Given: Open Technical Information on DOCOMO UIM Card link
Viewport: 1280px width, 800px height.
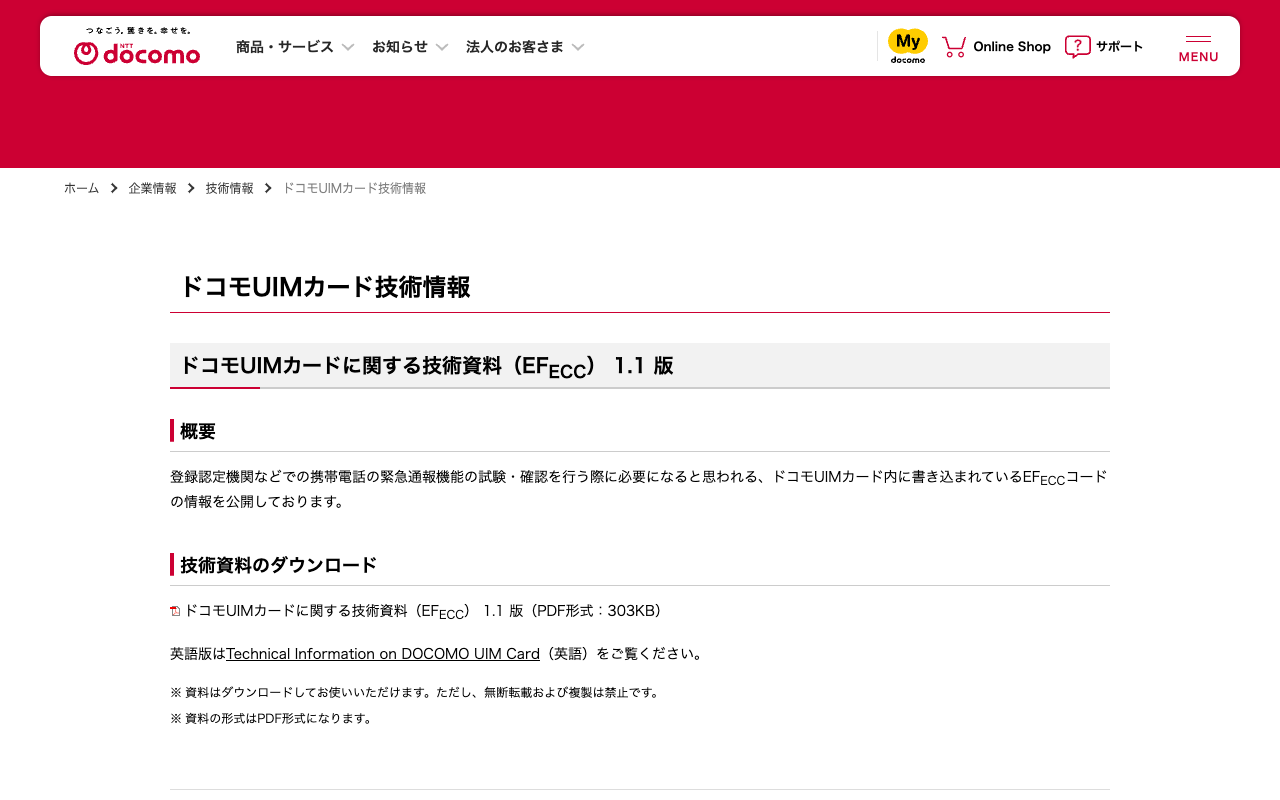Looking at the screenshot, I should point(383,654).
